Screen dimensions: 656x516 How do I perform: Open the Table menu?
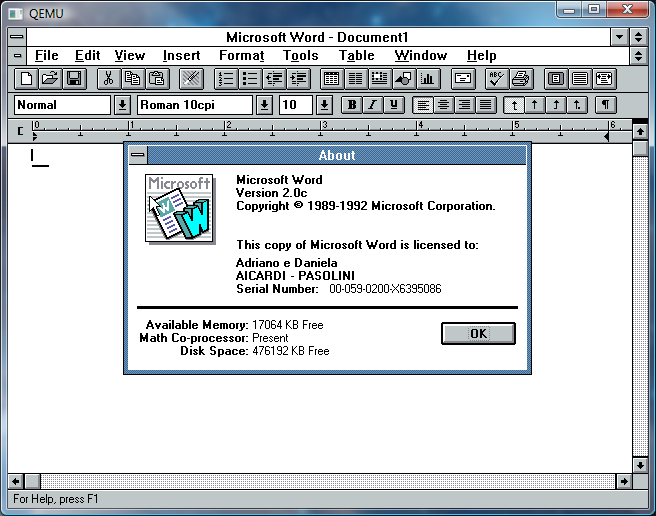coord(356,56)
